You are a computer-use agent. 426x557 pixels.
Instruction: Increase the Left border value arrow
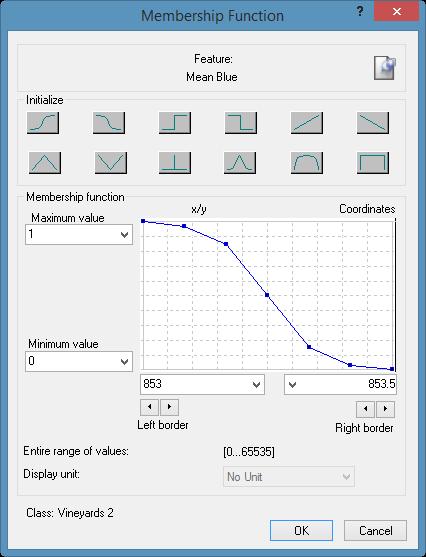coord(169,407)
